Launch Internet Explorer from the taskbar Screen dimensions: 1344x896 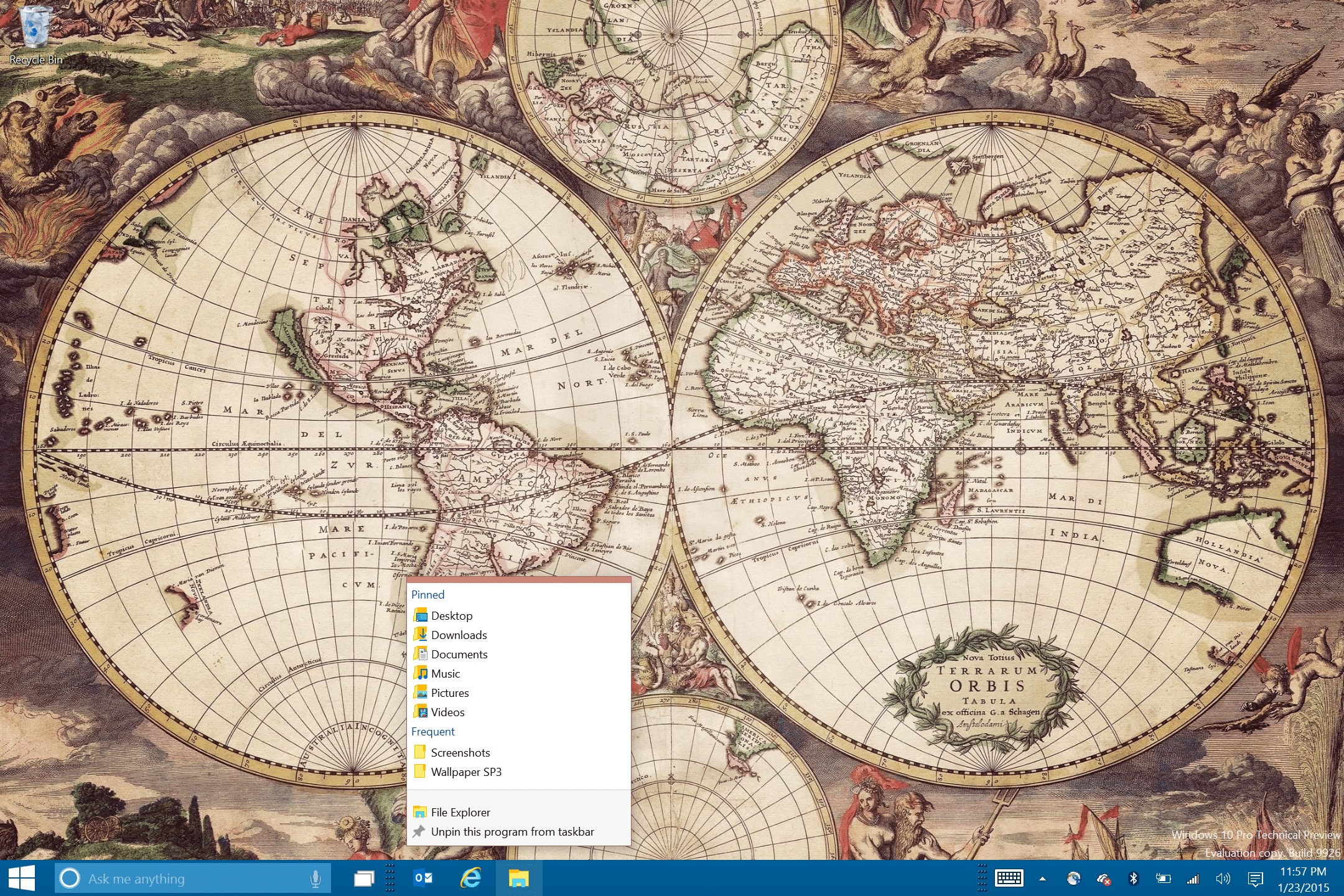click(x=471, y=879)
